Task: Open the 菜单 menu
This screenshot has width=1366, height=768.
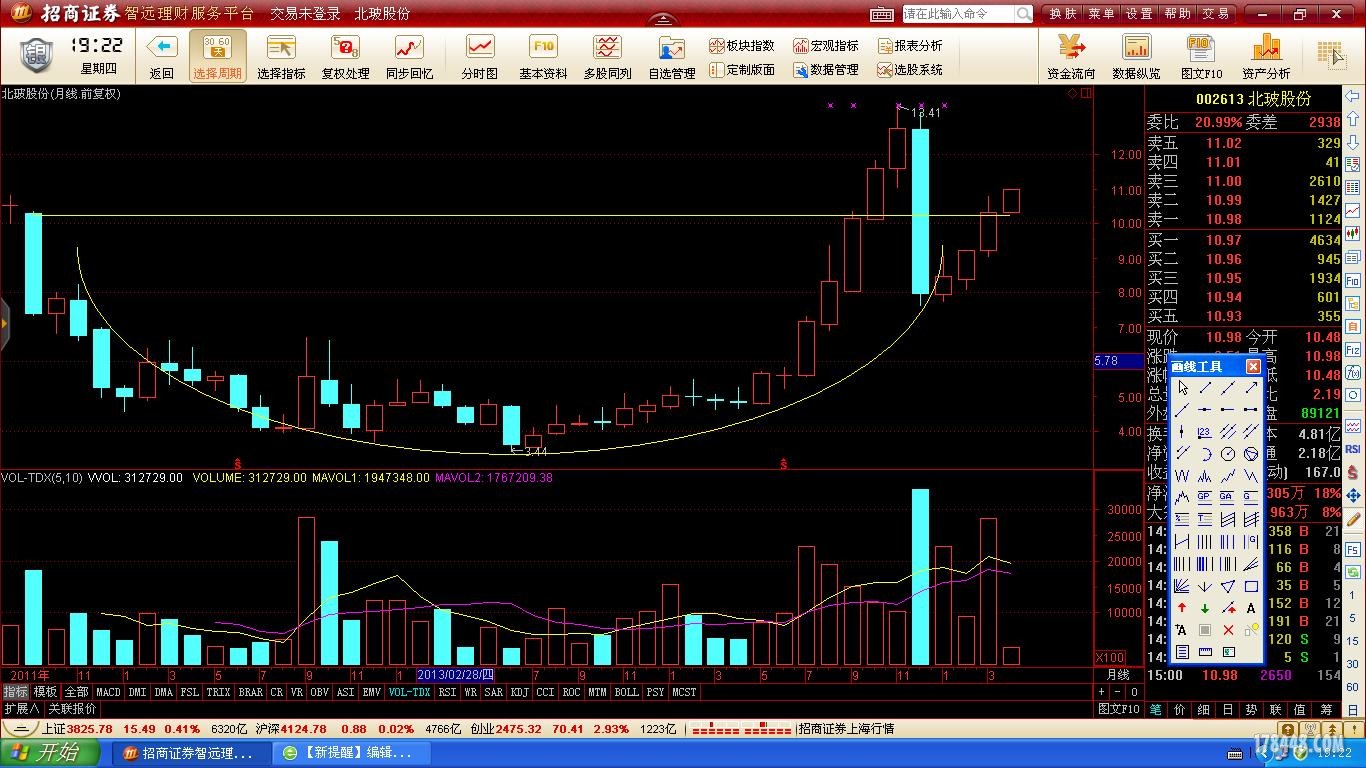Action: pos(1101,14)
